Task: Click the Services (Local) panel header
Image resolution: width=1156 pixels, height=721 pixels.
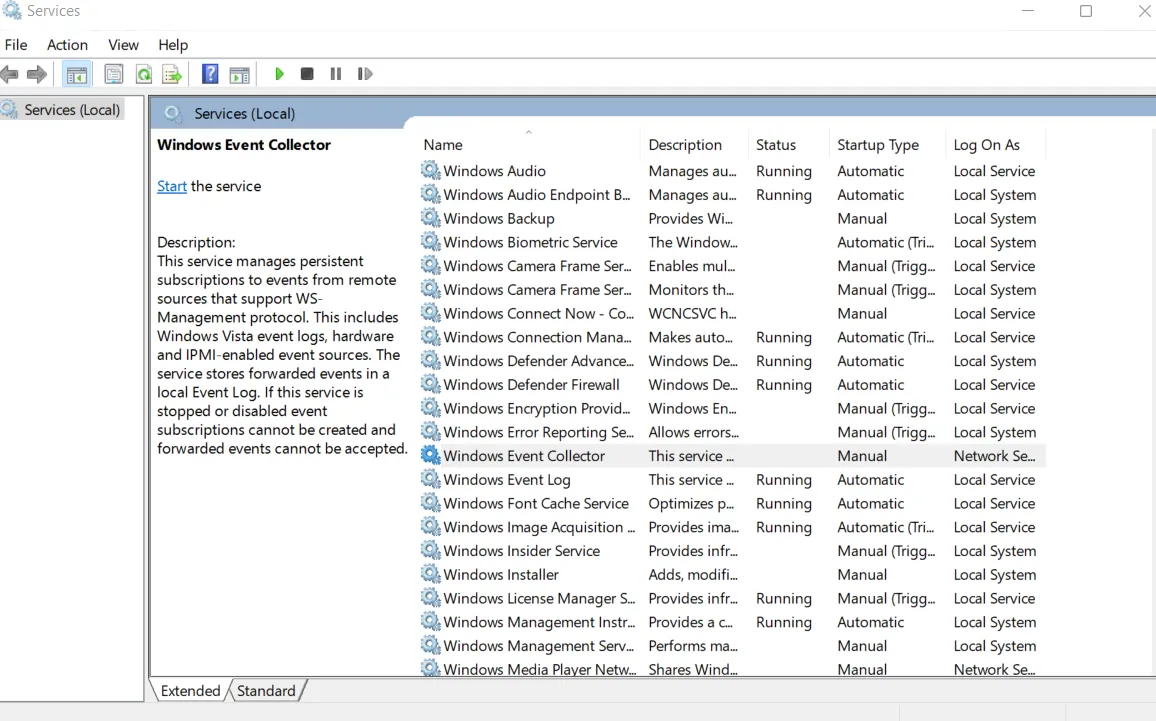Action: [244, 114]
